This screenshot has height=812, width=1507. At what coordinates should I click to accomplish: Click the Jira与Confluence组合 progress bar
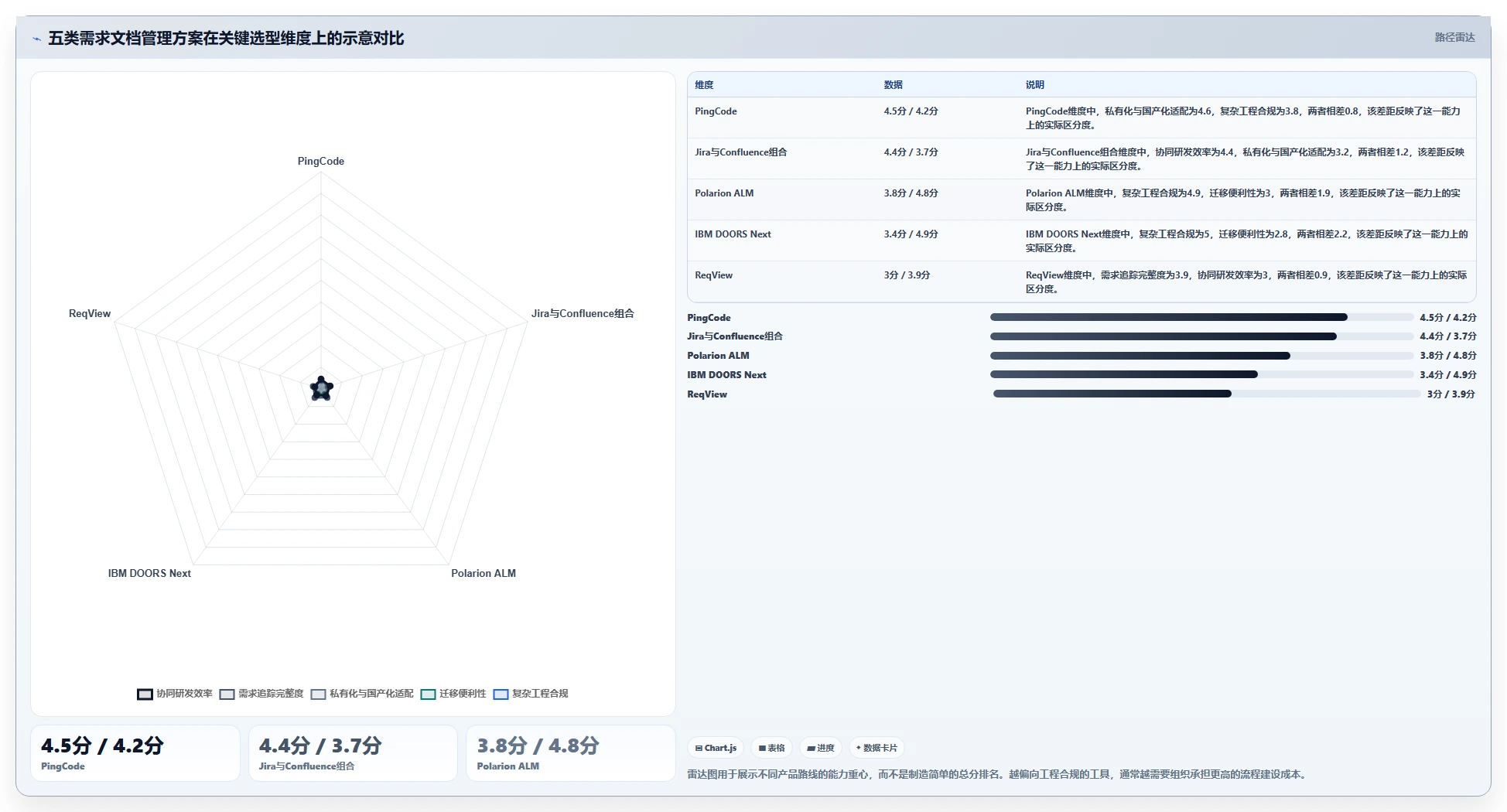pyautogui.click(x=1201, y=336)
